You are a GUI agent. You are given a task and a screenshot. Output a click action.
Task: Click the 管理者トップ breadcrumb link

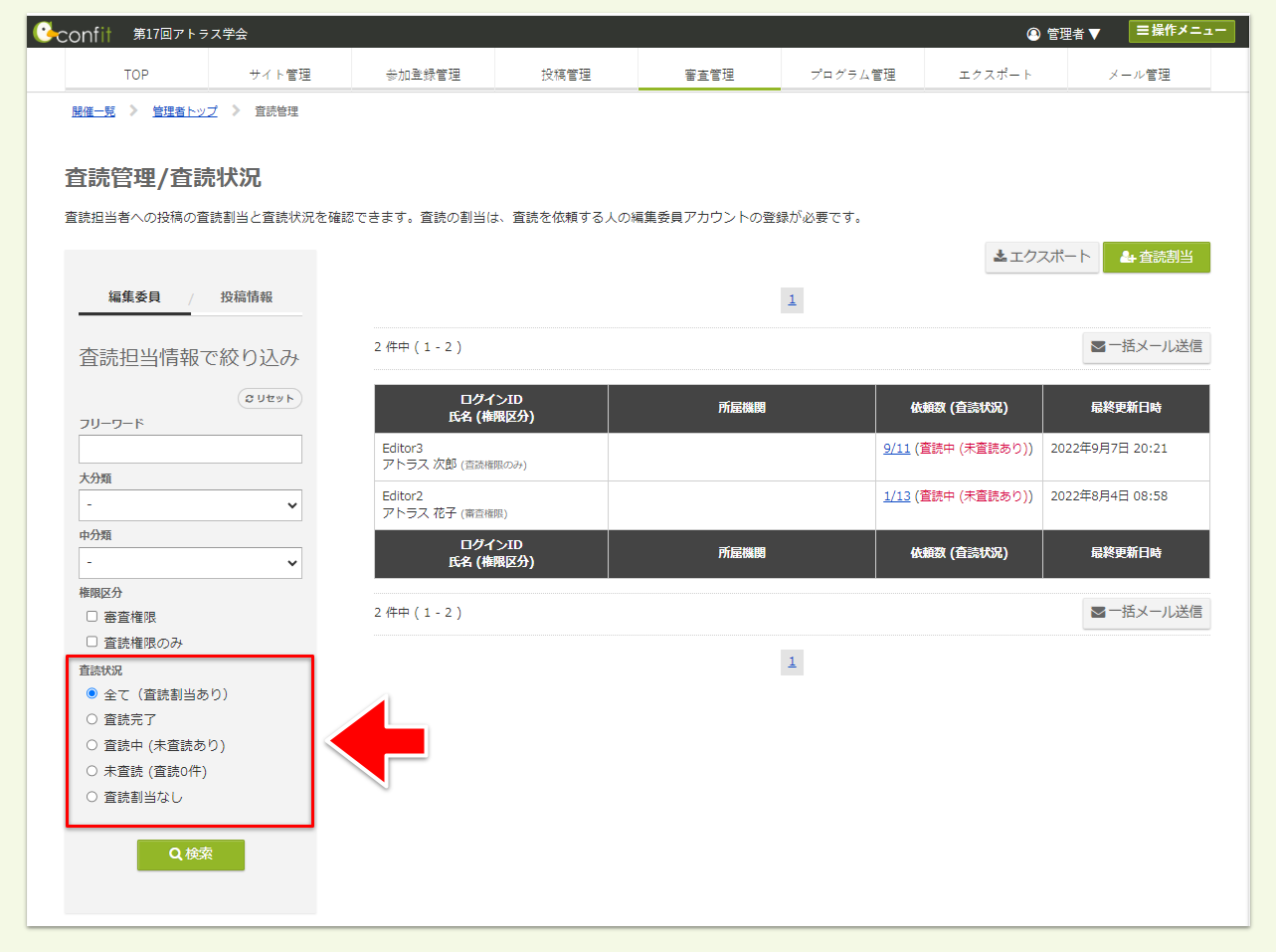(x=185, y=111)
